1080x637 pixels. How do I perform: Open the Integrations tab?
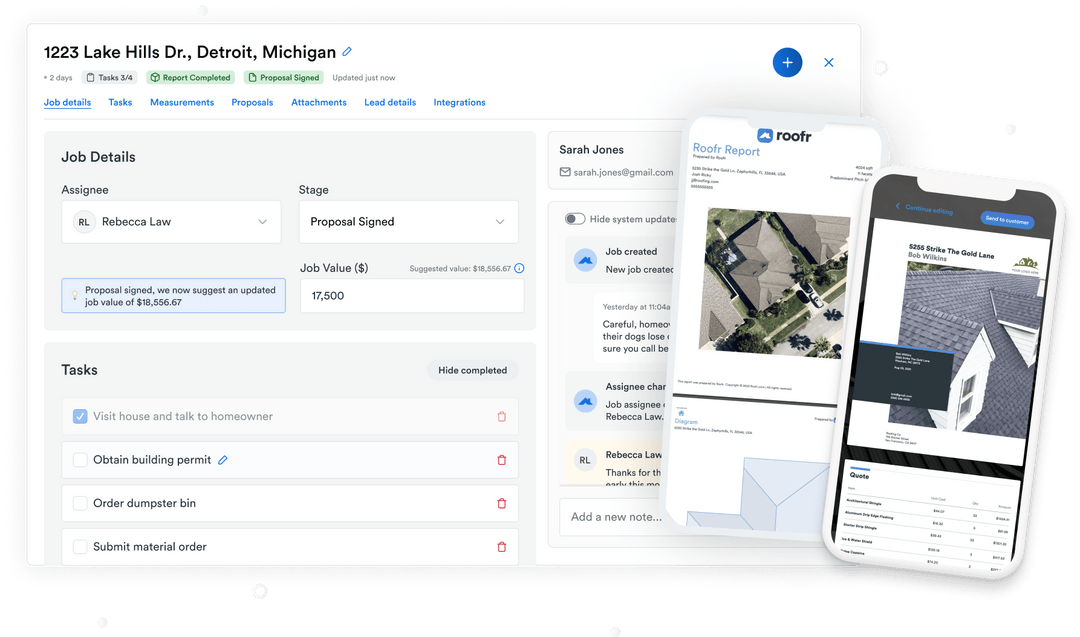coord(459,102)
